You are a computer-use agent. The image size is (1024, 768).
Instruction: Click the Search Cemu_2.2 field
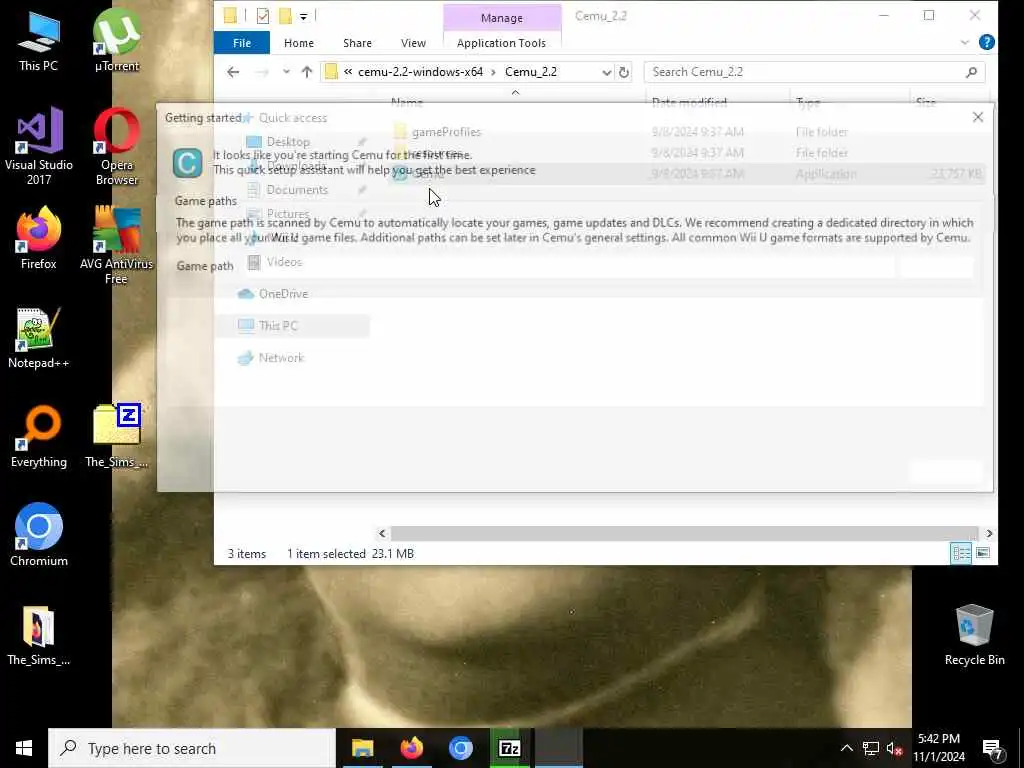coord(814,72)
